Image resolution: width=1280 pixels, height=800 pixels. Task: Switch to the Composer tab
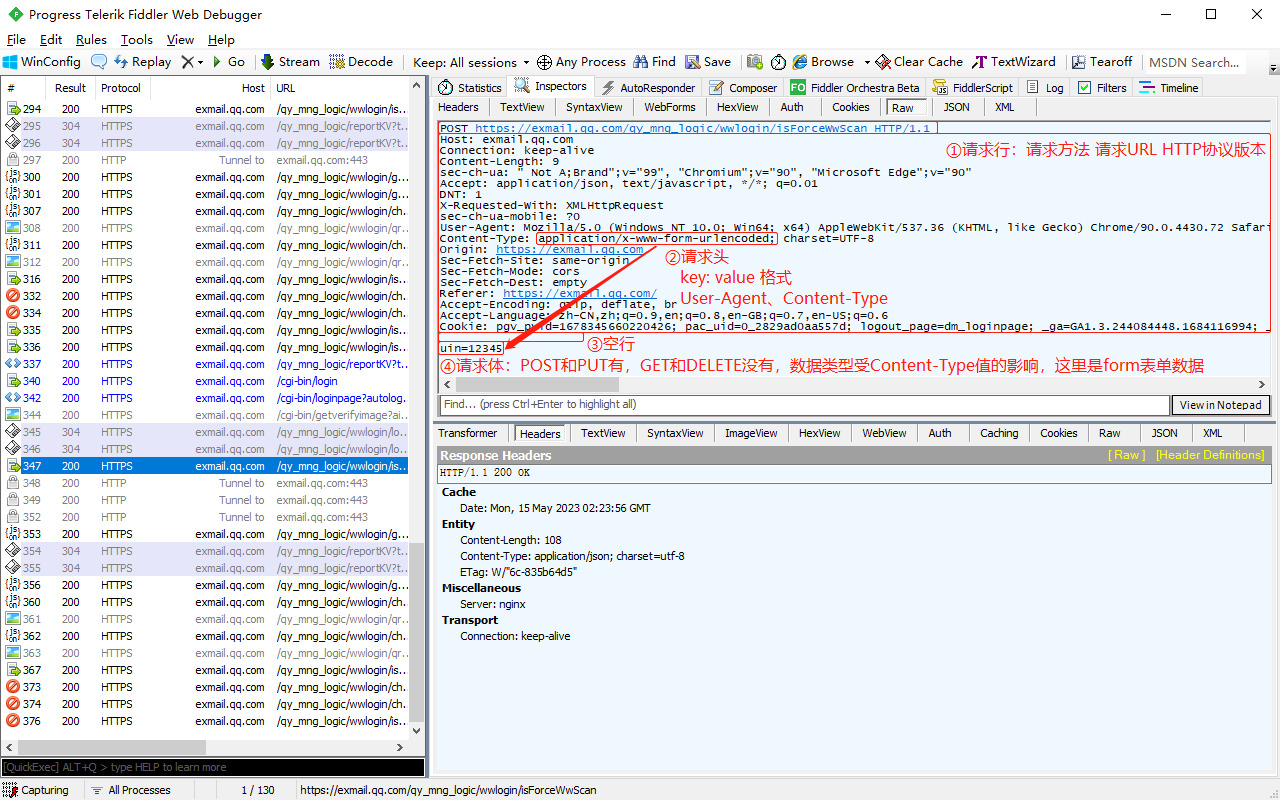click(743, 88)
